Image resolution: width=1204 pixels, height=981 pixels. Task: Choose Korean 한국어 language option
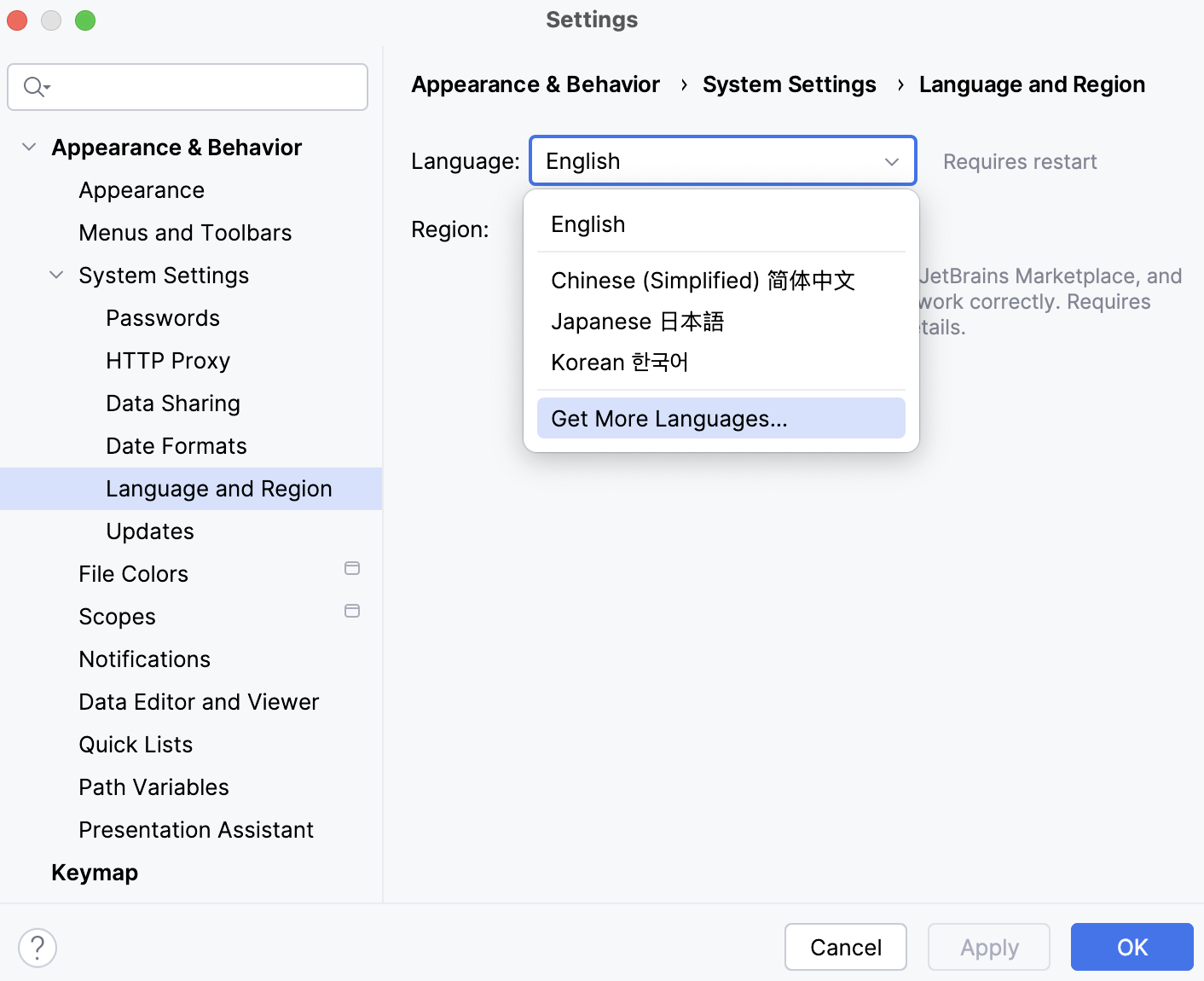point(619,362)
